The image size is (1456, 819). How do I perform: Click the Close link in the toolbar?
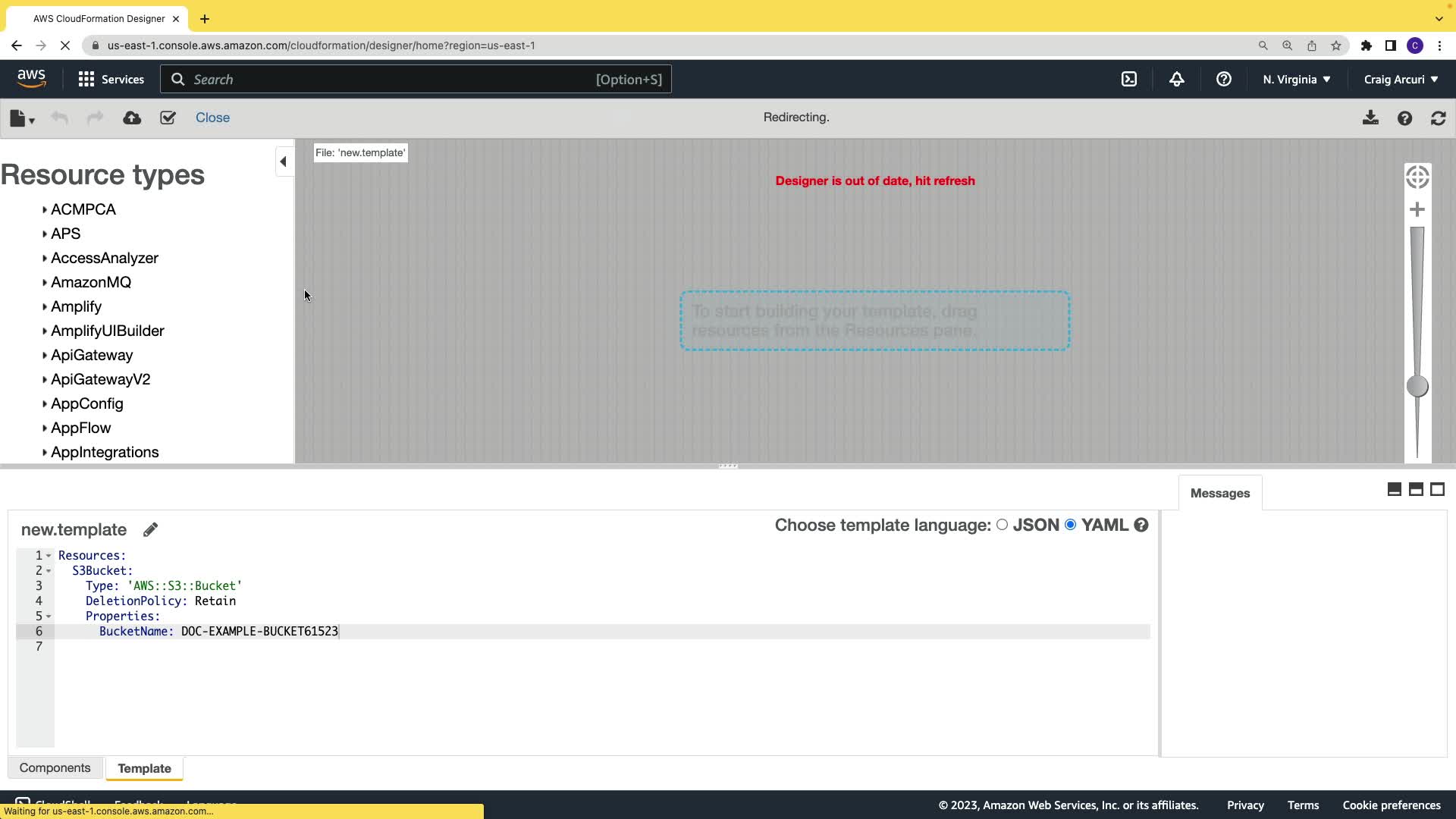click(212, 118)
